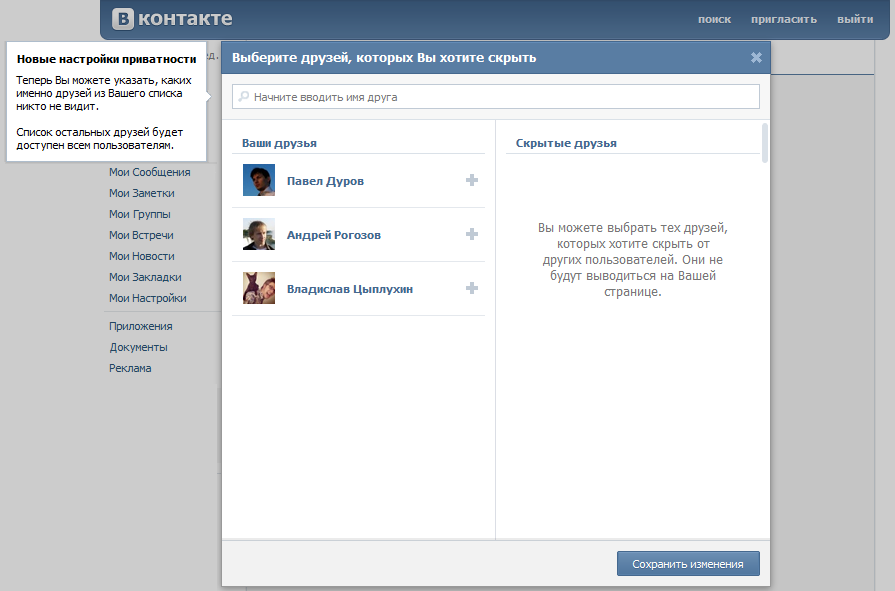Click the 'Новые настройки приватности' tooltip title
The width and height of the screenshot is (895, 591).
[107, 59]
